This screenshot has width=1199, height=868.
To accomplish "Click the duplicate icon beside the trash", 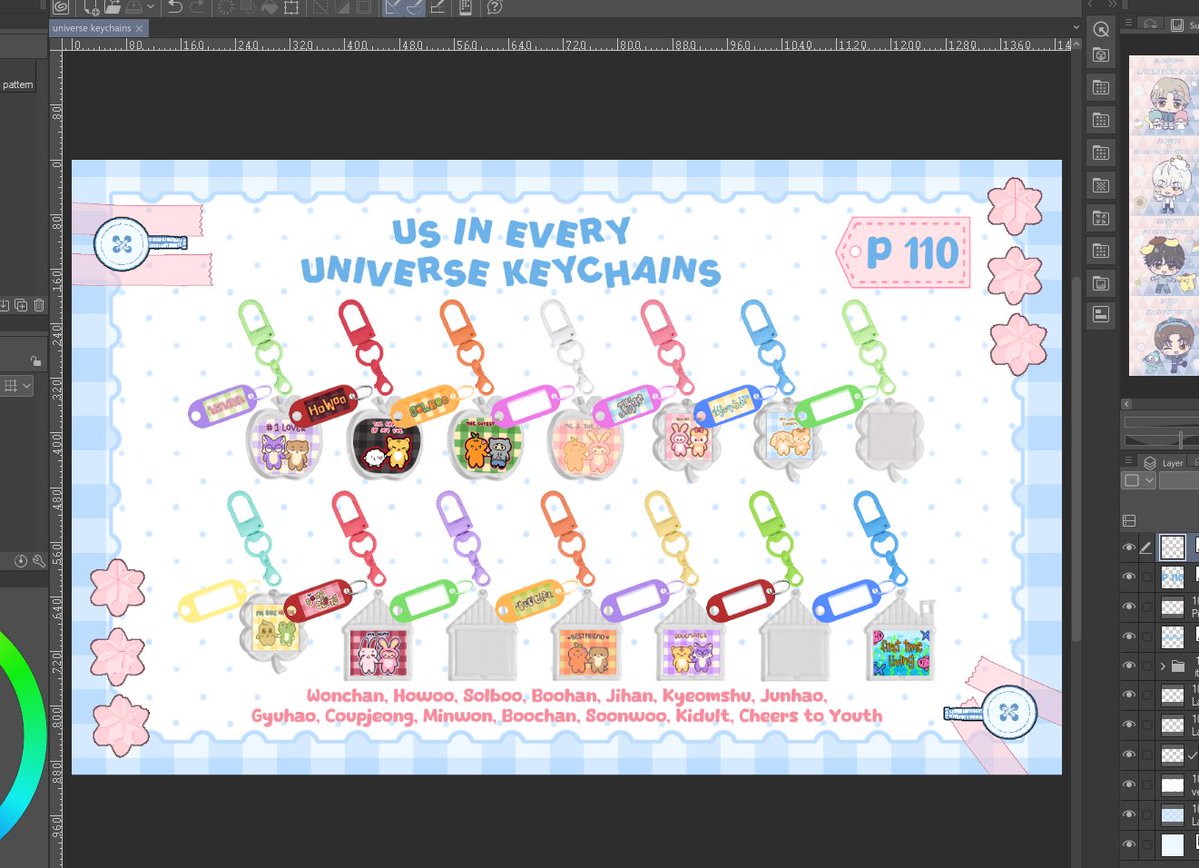I will [21, 305].
